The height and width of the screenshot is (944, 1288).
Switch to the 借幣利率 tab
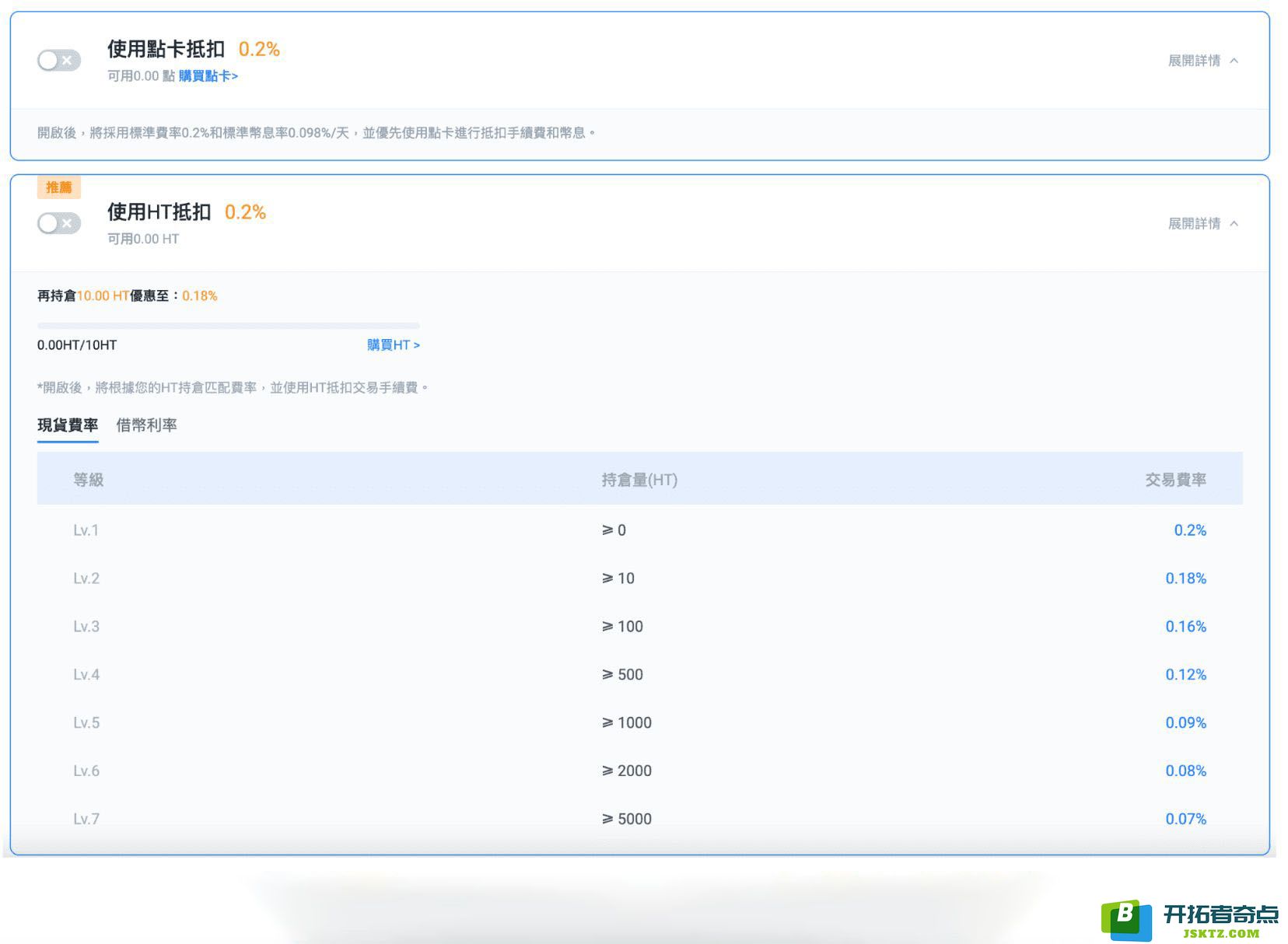tap(146, 425)
